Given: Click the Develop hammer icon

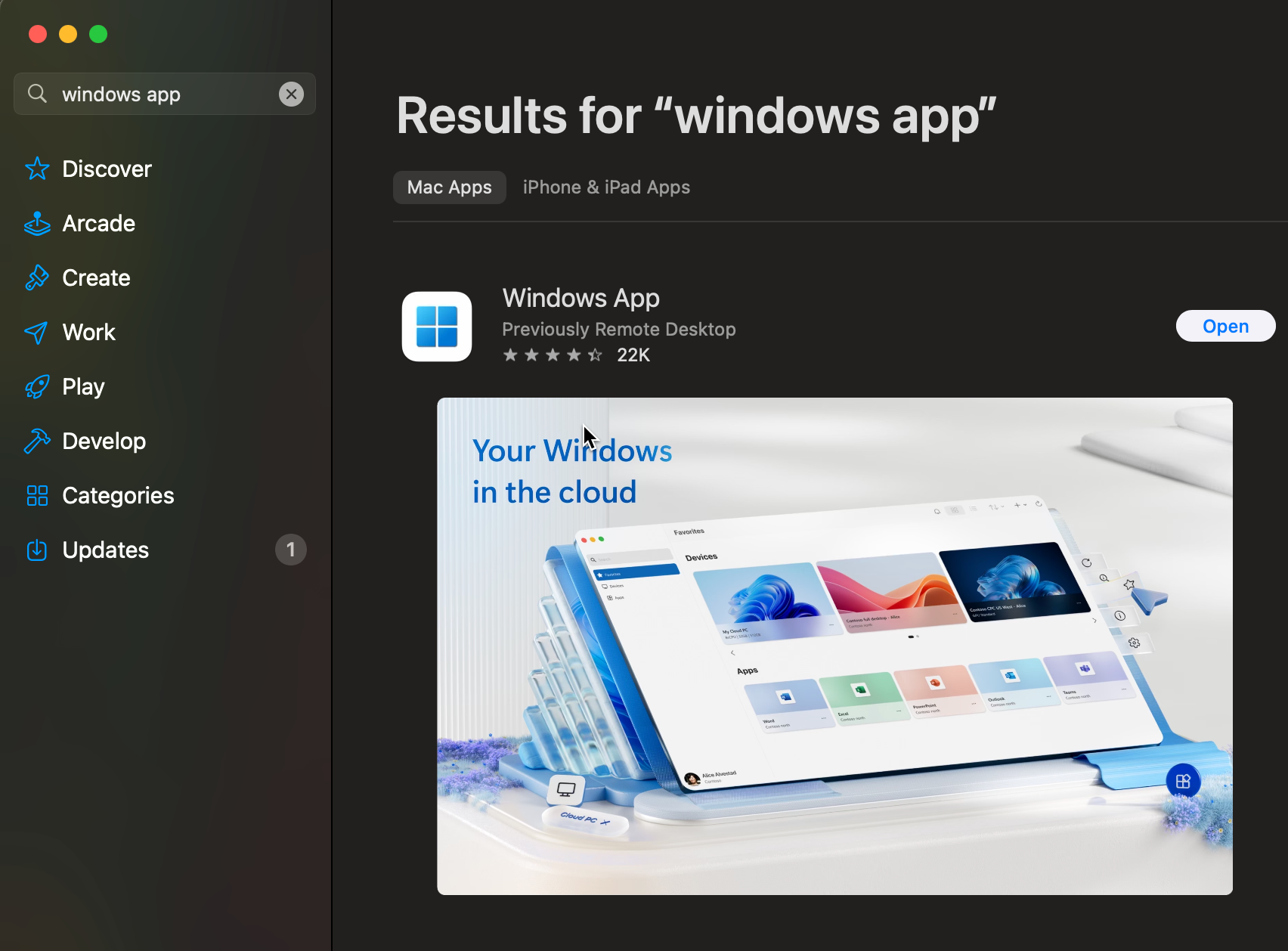Looking at the screenshot, I should pyautogui.click(x=37, y=441).
